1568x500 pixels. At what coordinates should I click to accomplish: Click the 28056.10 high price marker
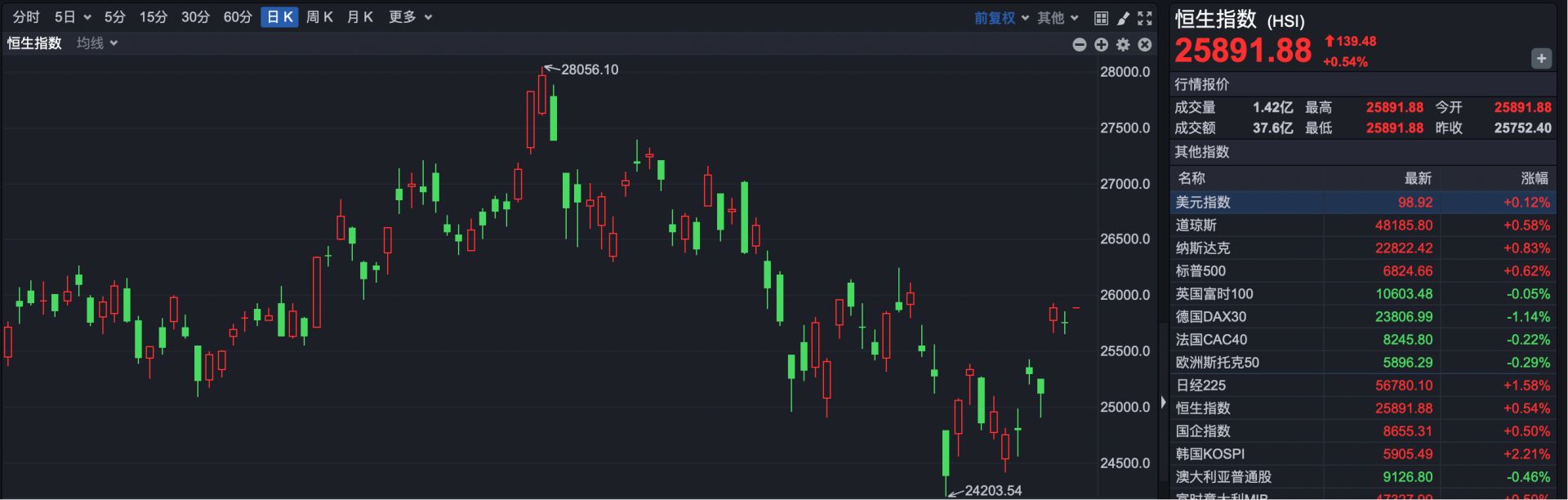(589, 69)
